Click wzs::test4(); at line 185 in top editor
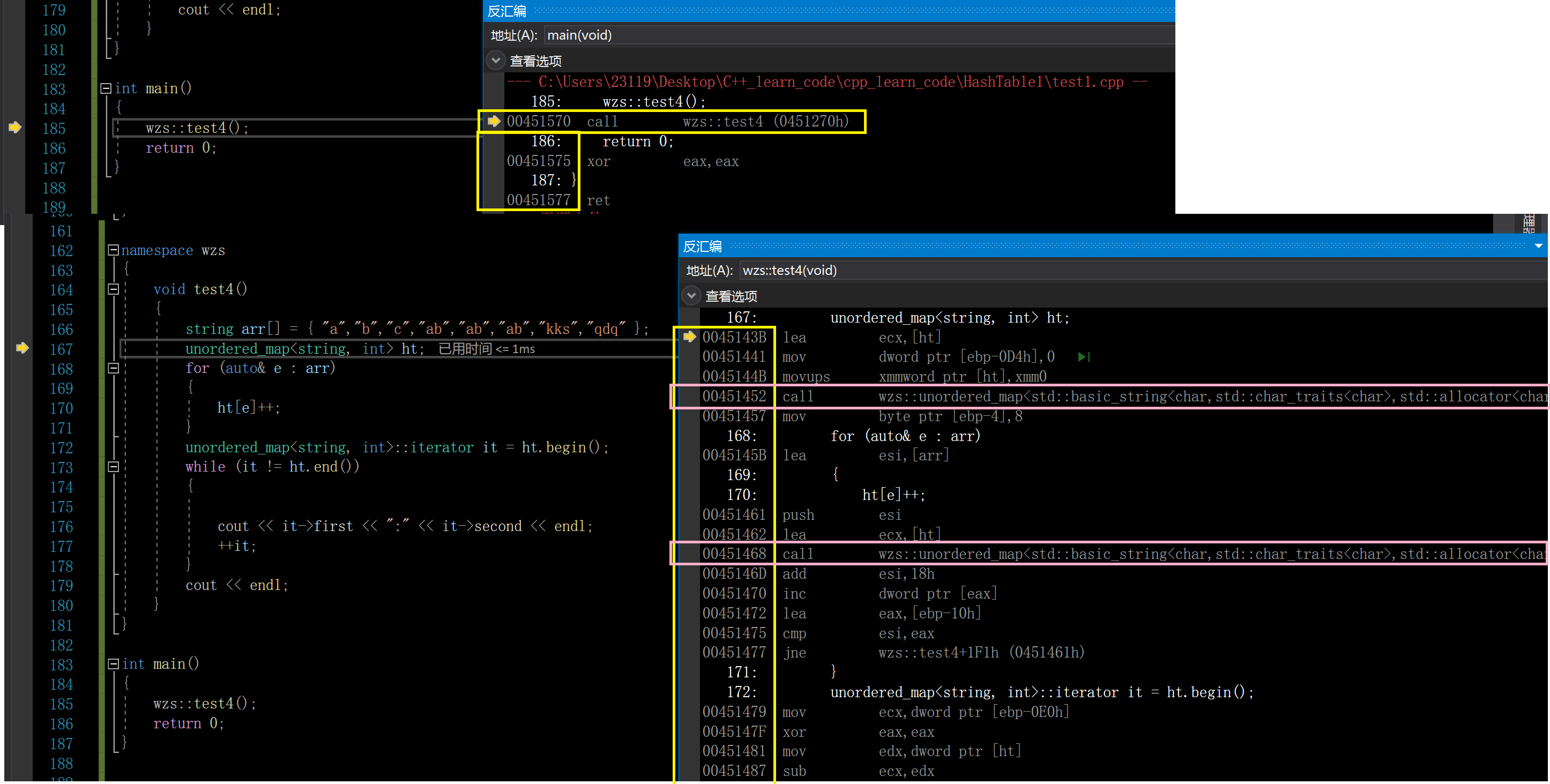The image size is (1550, 784). coord(197,128)
